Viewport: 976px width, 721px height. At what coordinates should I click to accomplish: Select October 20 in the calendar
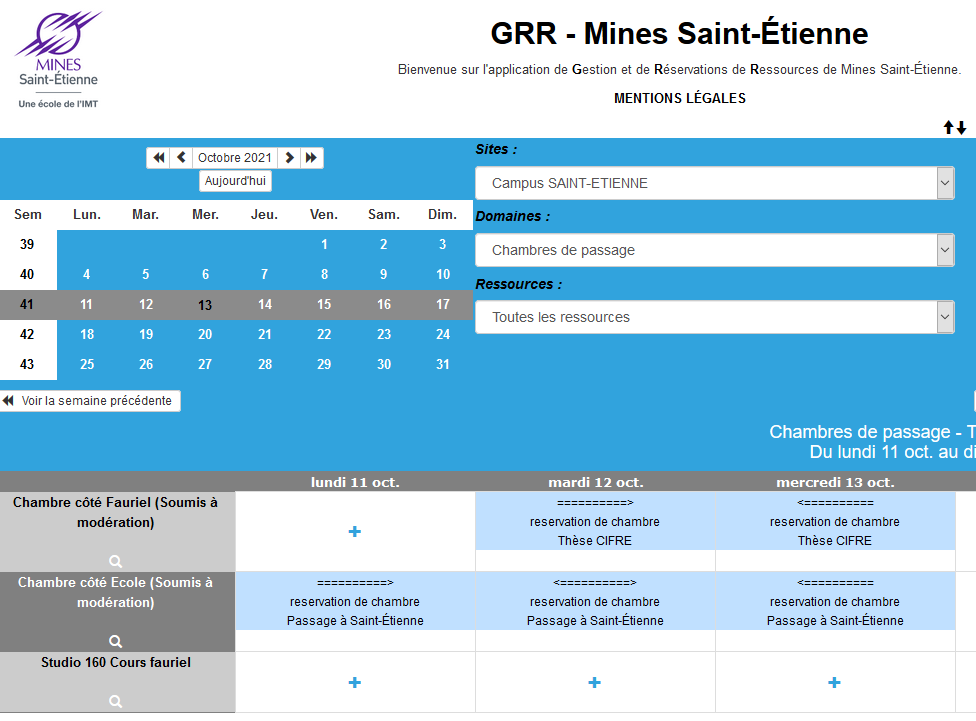[x=205, y=334]
